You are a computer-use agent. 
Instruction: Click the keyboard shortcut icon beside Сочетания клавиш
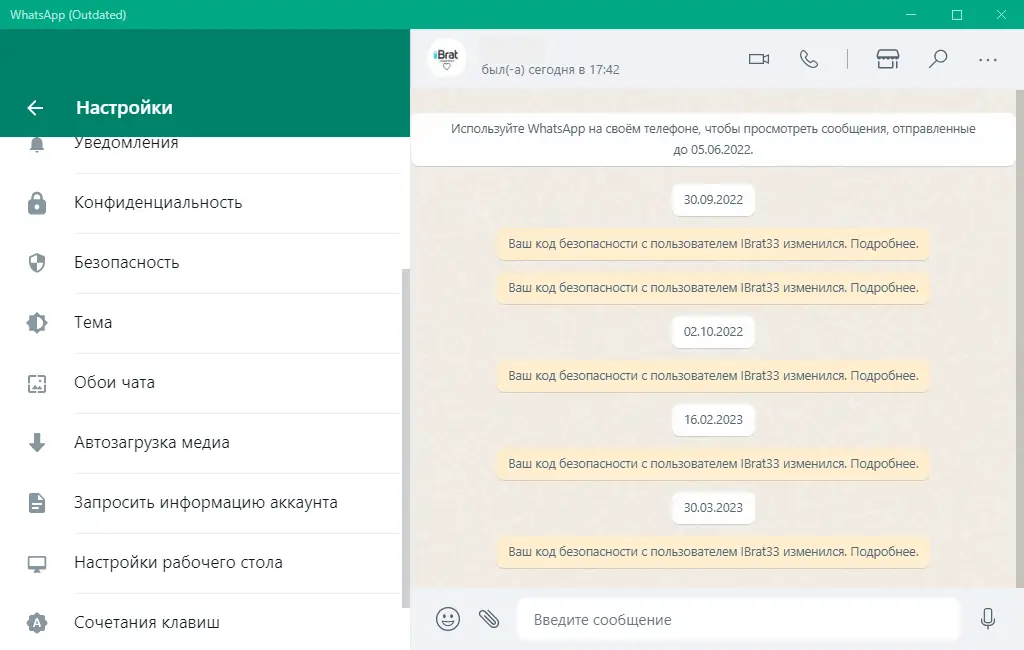[37, 623]
